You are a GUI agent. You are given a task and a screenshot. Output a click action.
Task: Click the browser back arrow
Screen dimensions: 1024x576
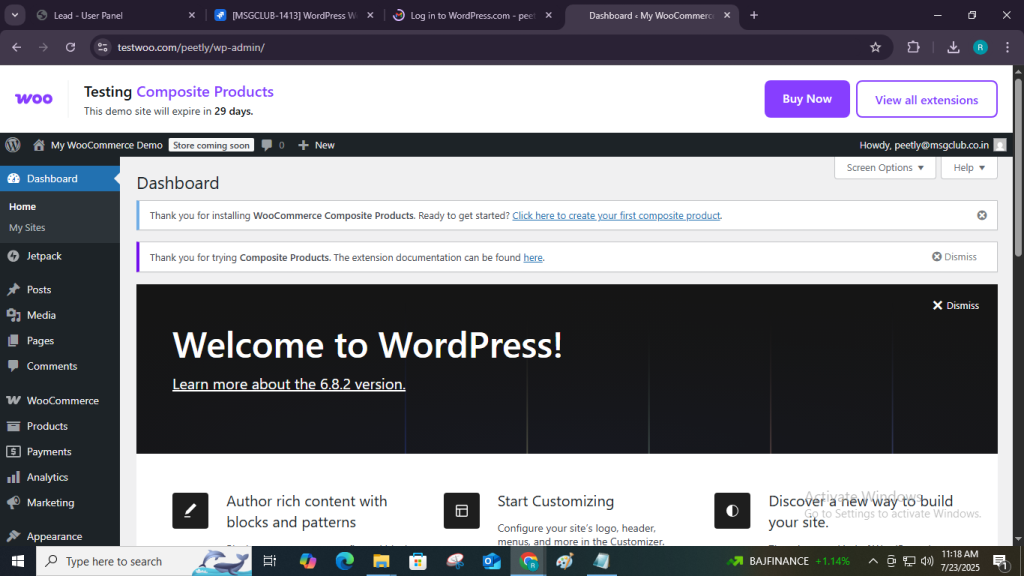coord(16,47)
